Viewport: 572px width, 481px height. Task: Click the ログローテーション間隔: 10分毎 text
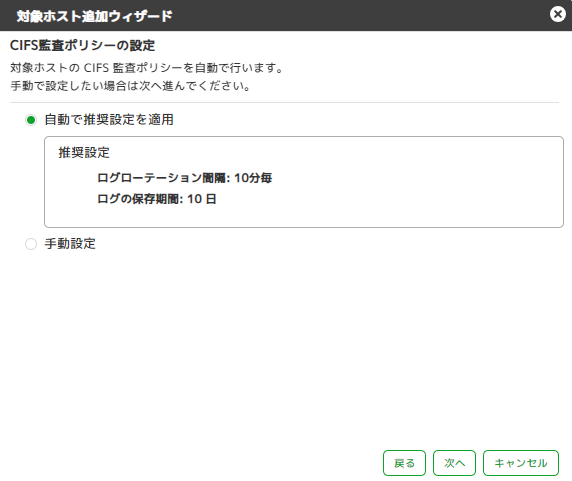[185, 178]
